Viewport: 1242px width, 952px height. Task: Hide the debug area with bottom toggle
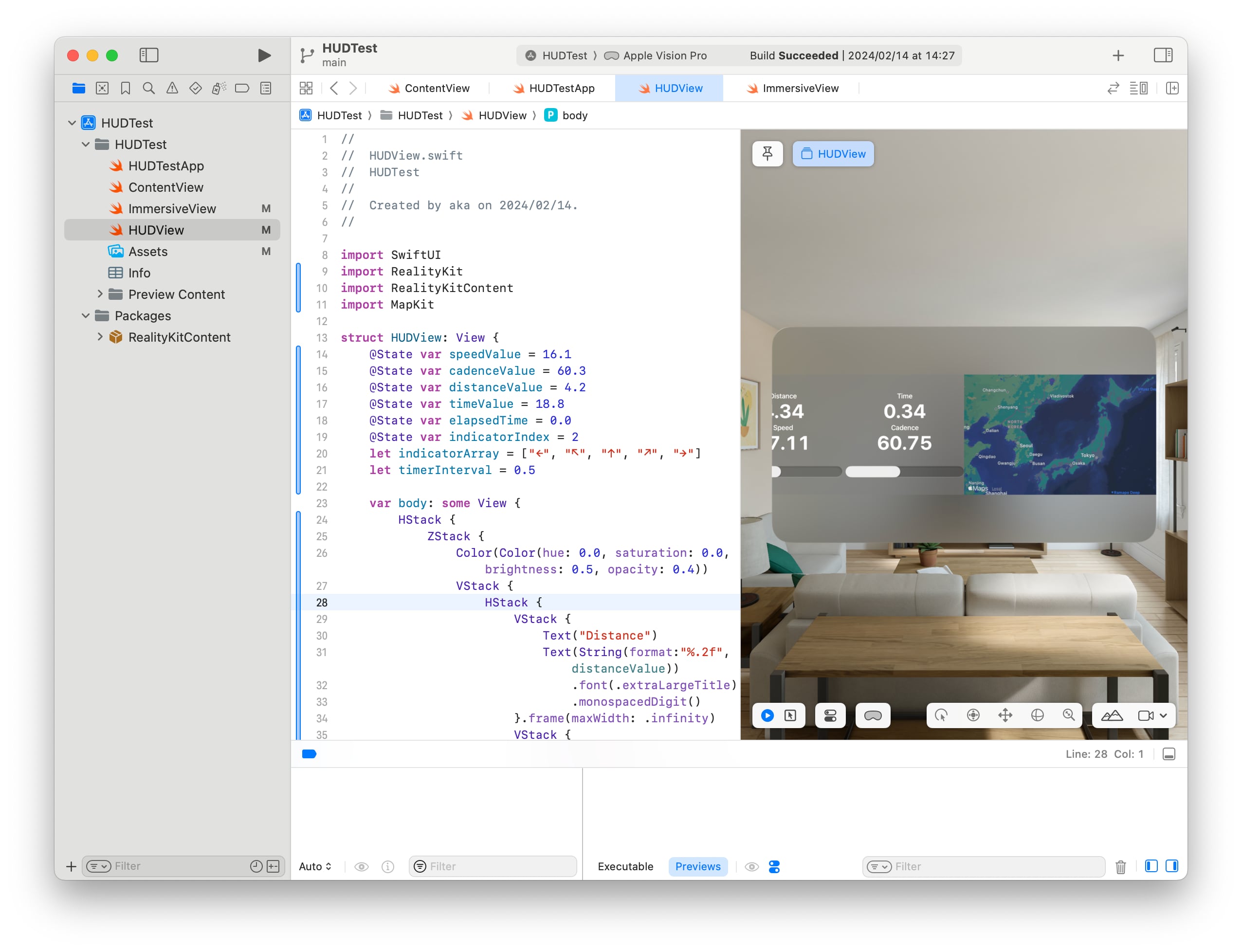pyautogui.click(x=1169, y=754)
